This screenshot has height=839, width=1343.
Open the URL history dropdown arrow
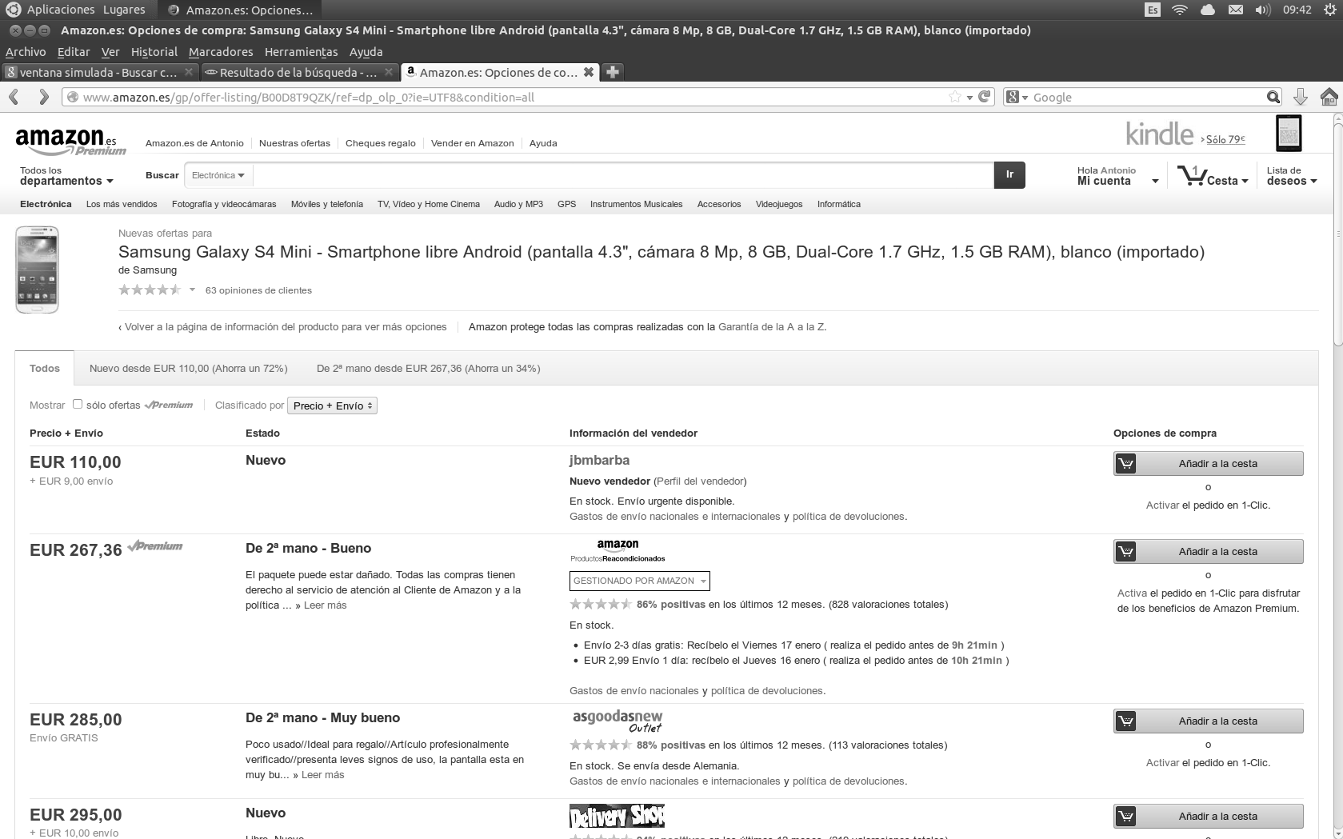969,97
